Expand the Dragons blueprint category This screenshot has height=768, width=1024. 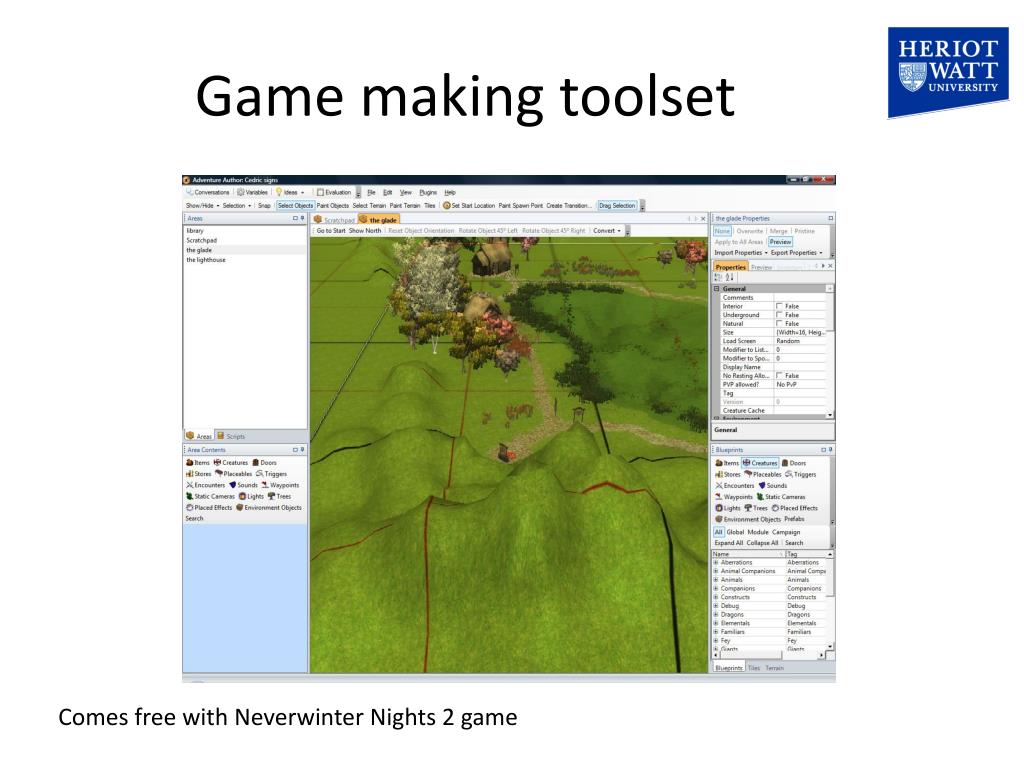(716, 615)
